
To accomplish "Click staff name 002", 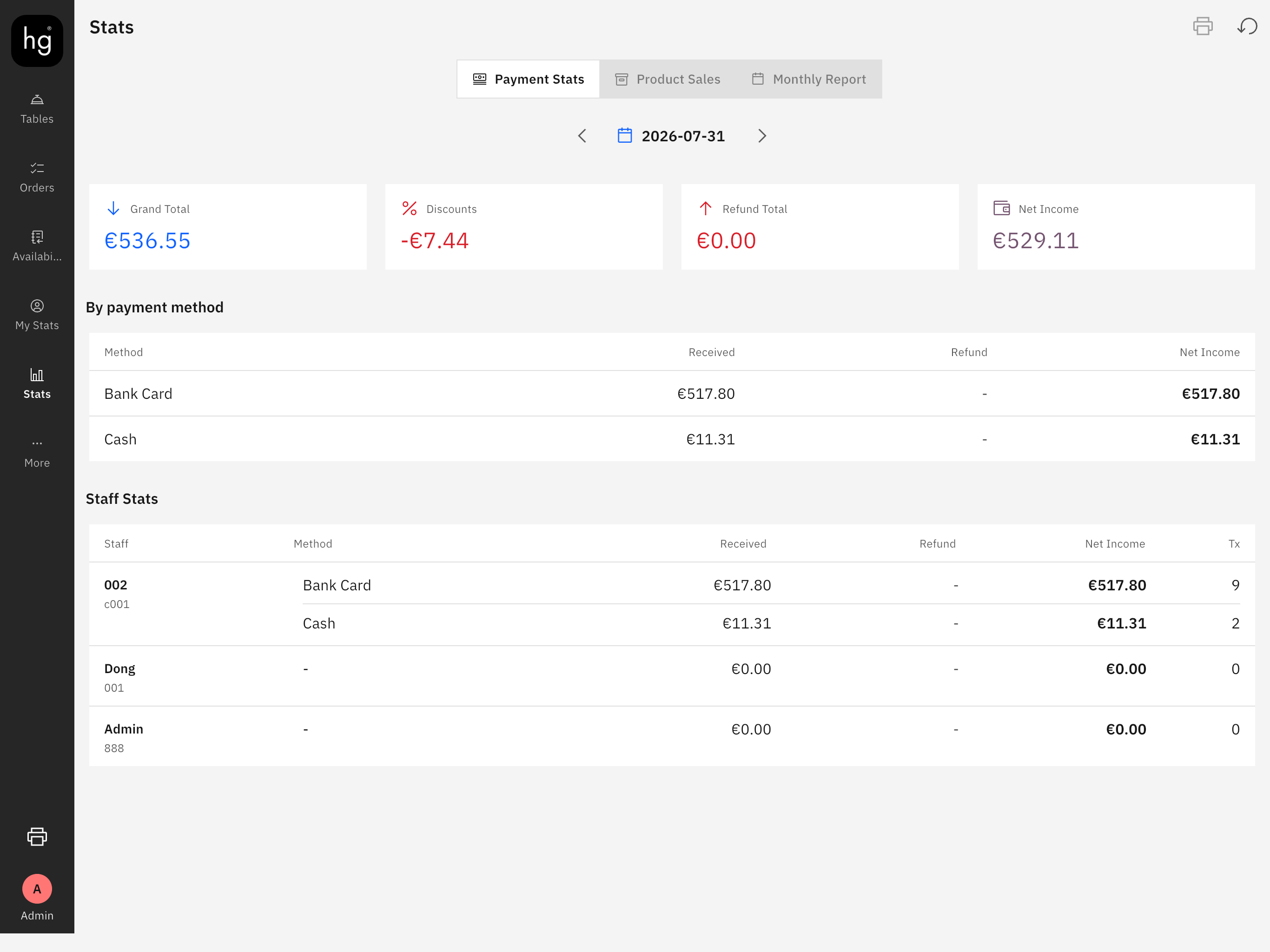I will (115, 585).
